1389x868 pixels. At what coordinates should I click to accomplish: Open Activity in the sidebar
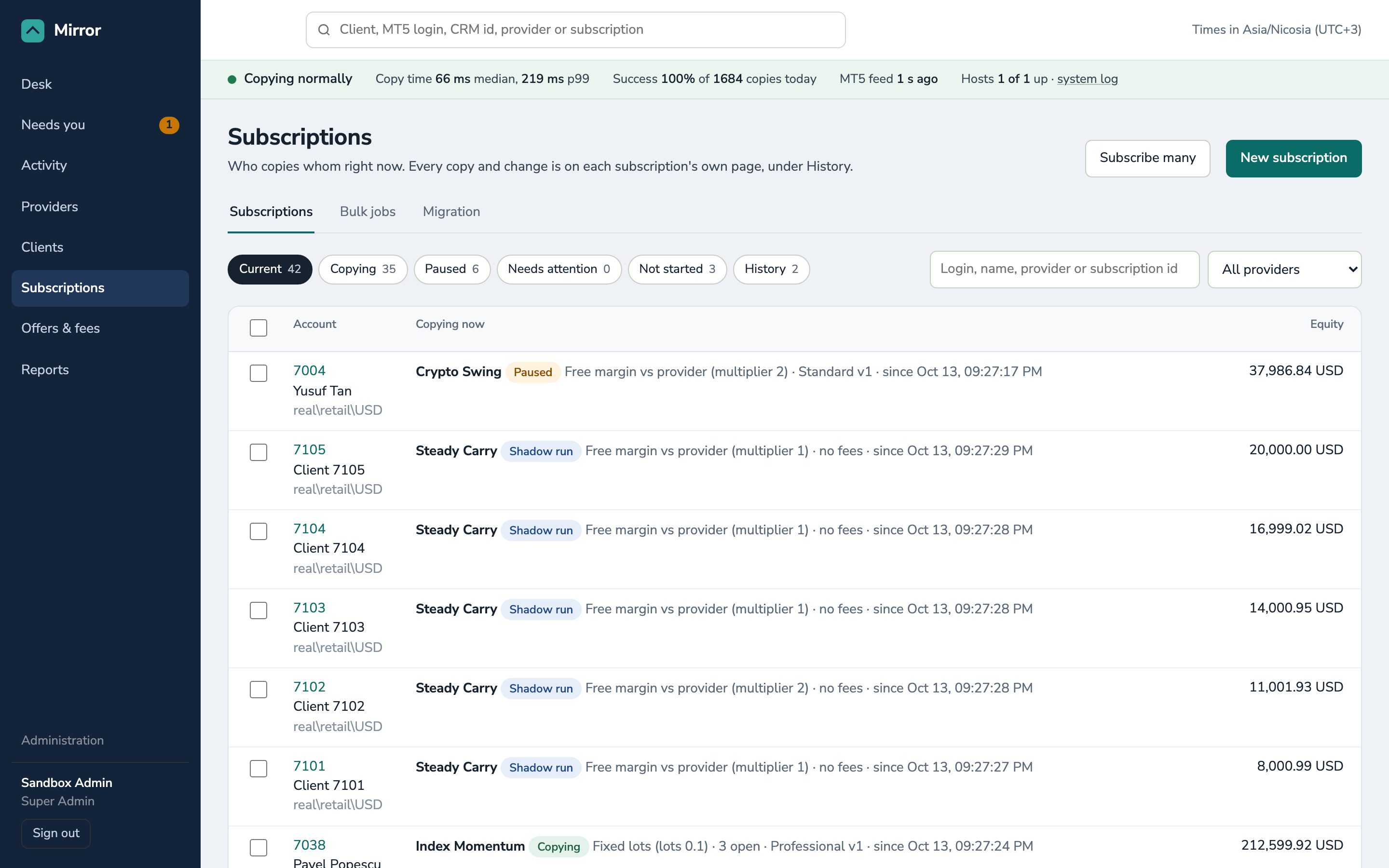click(x=100, y=165)
